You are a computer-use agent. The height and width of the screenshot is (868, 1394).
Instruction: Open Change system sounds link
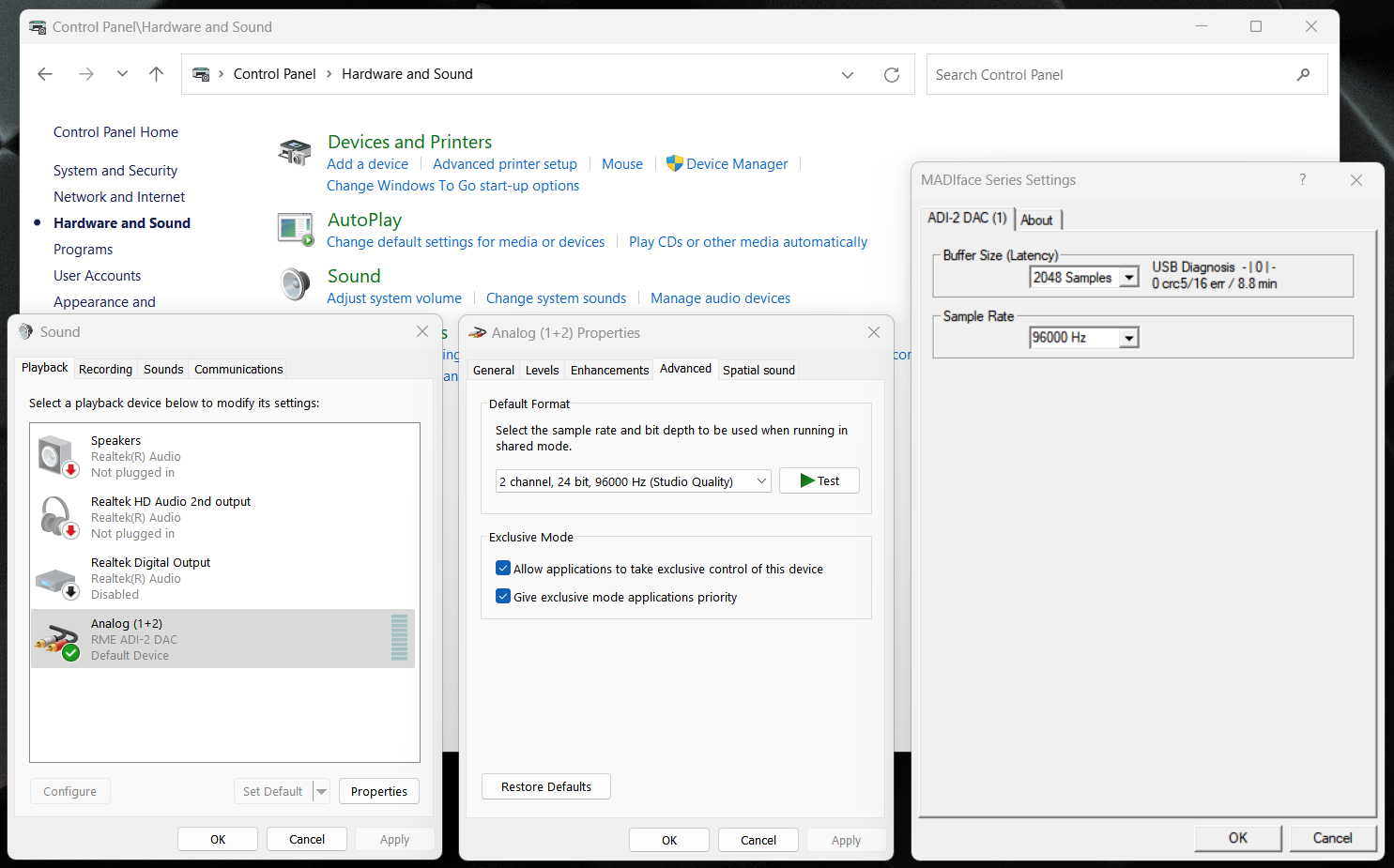click(x=556, y=298)
